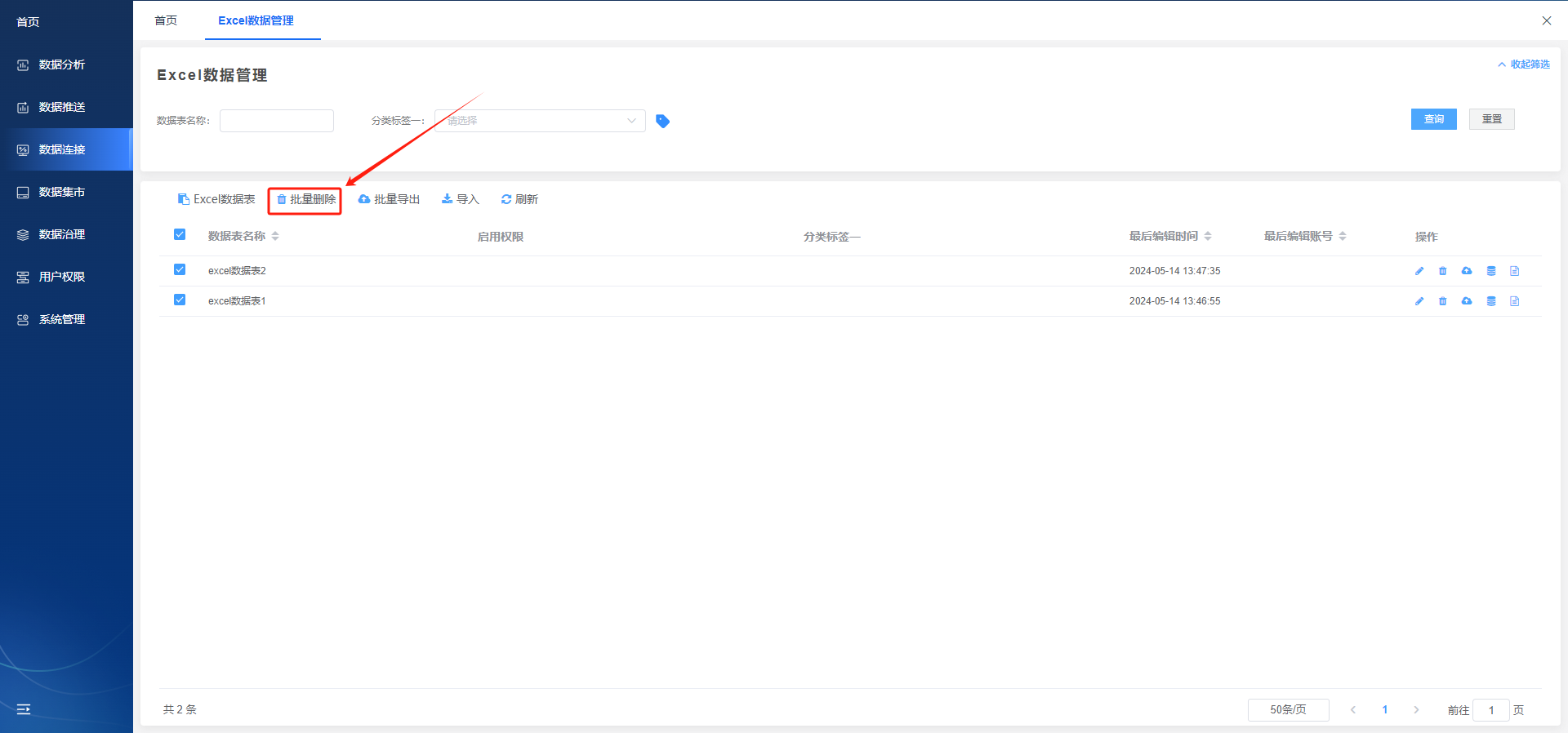1568x733 pixels.
Task: Click pencil edit icon for excel数据表1
Action: tap(1419, 301)
